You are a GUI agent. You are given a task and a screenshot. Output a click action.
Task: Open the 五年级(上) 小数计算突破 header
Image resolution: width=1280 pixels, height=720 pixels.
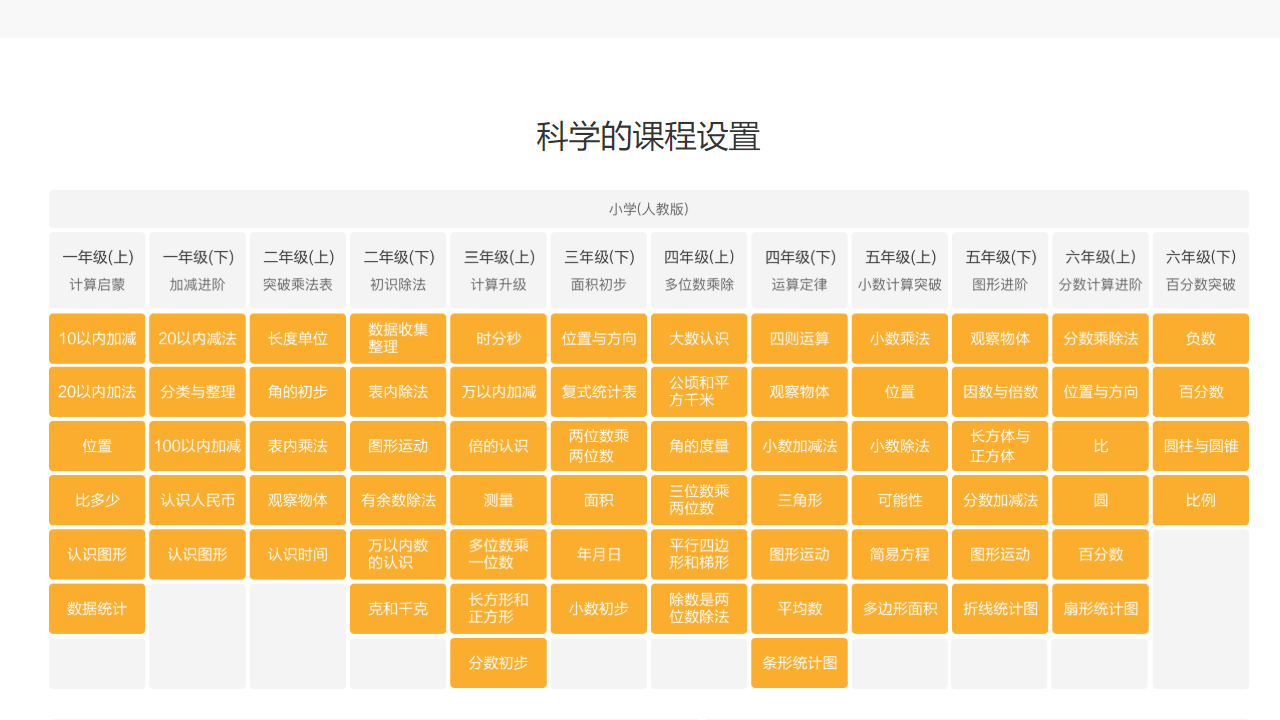pyautogui.click(x=900, y=270)
